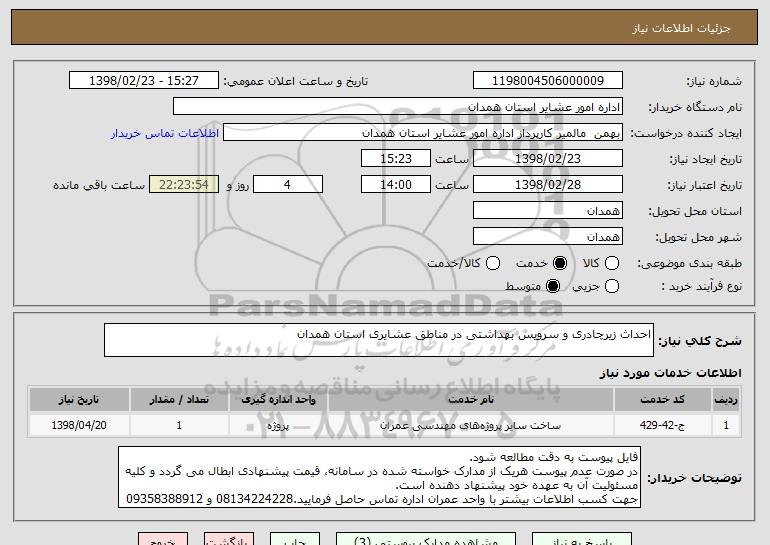This screenshot has height=545, width=770.
Task: Click the announcement date field 1398/02/23 - 15:27
Action: click(144, 81)
